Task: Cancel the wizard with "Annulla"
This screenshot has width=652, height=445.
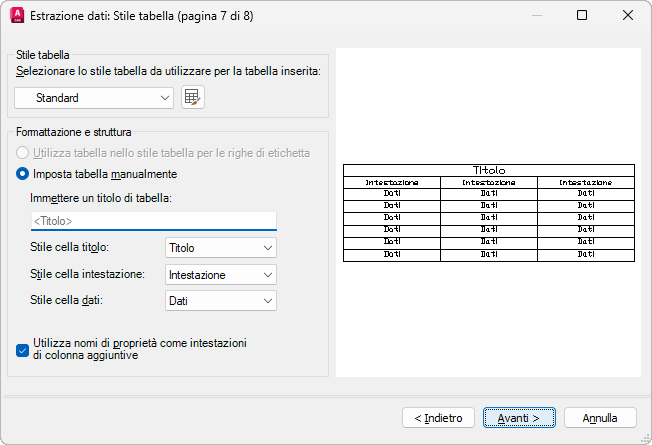Action: pyautogui.click(x=600, y=417)
